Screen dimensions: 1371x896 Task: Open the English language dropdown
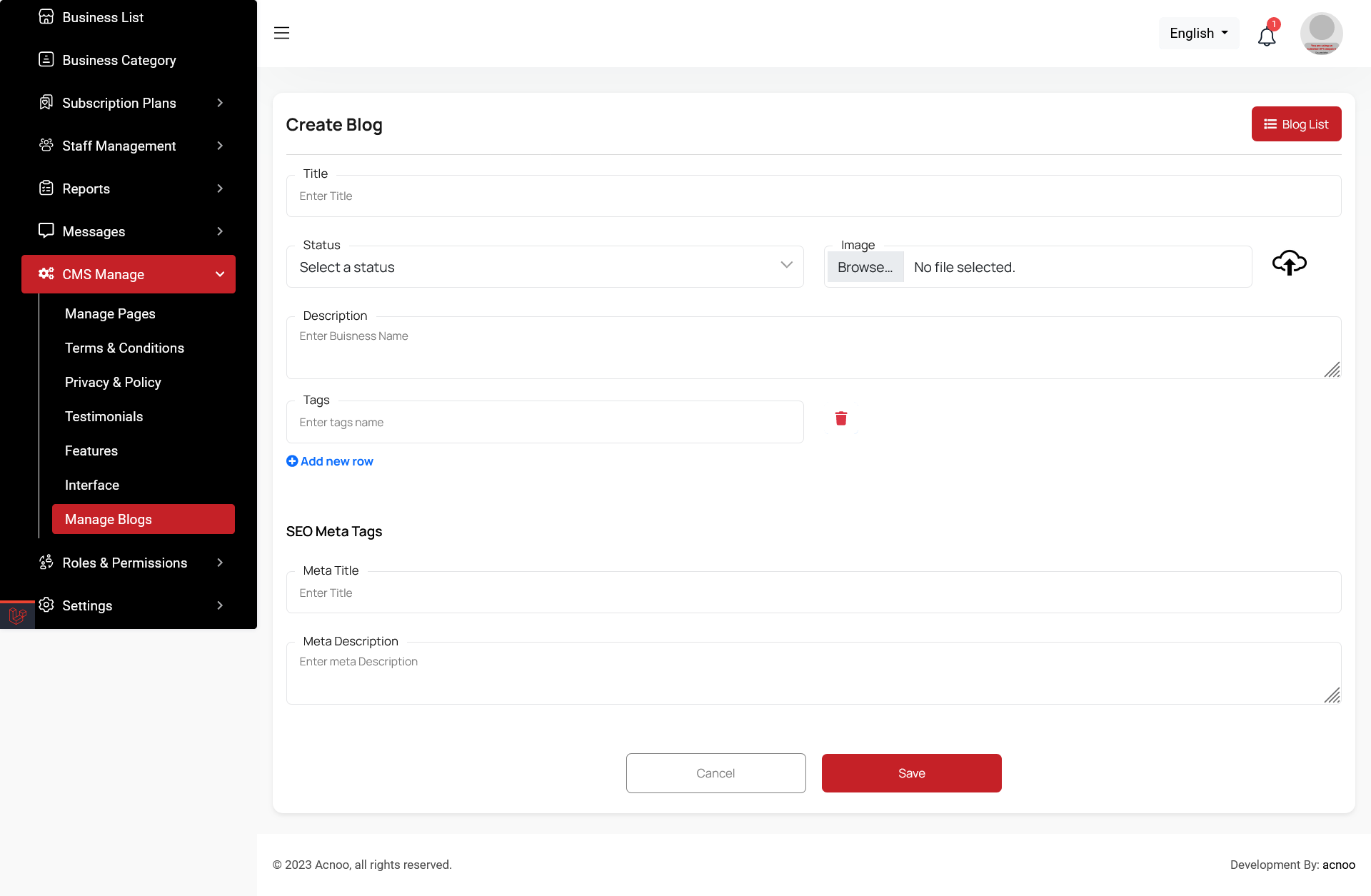coord(1198,34)
